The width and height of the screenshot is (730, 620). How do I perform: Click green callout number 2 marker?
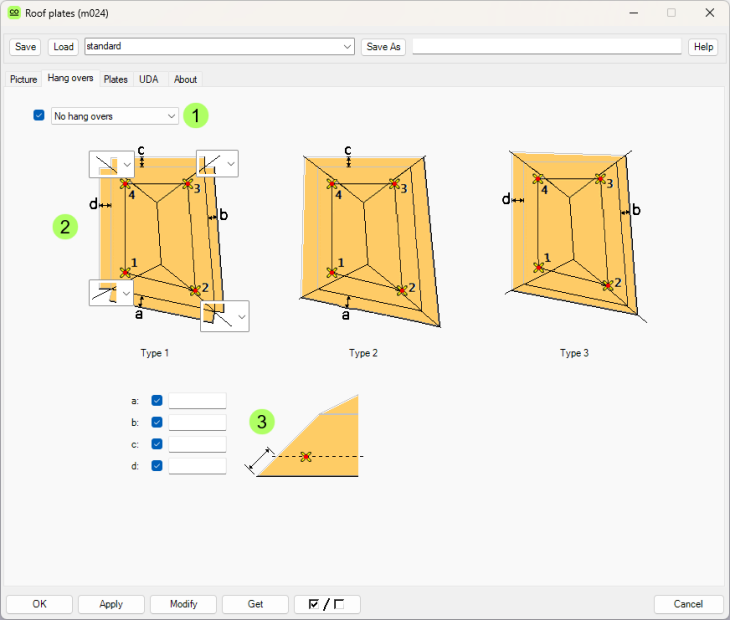[x=65, y=227]
